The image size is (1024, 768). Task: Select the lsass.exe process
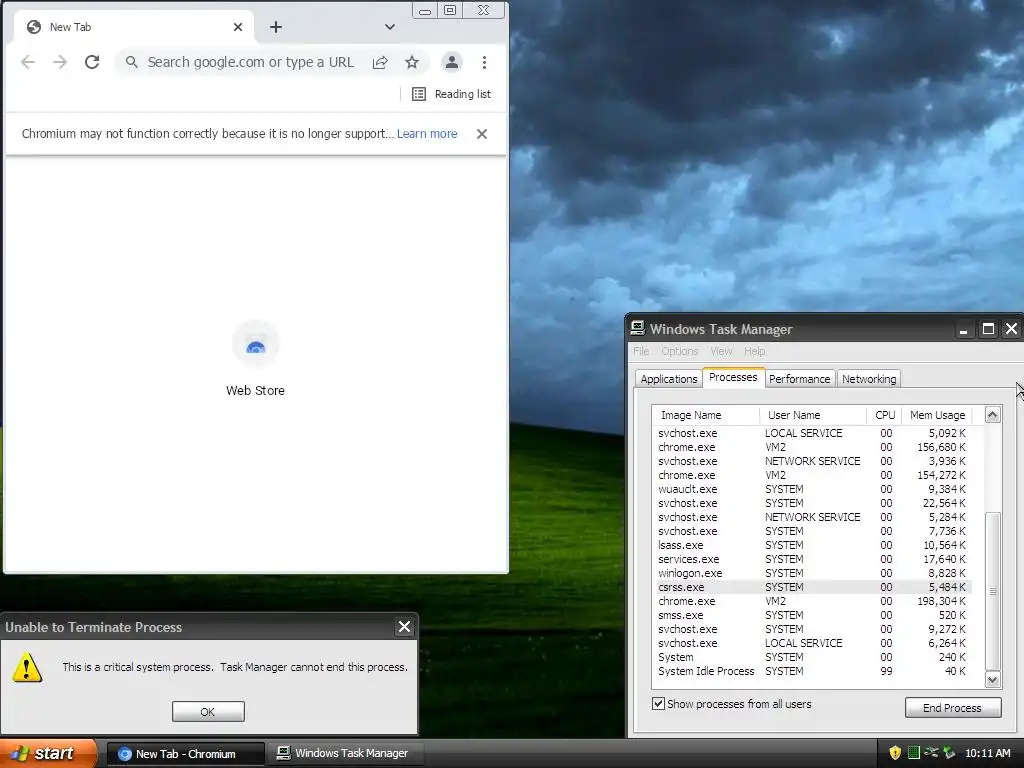click(x=812, y=545)
